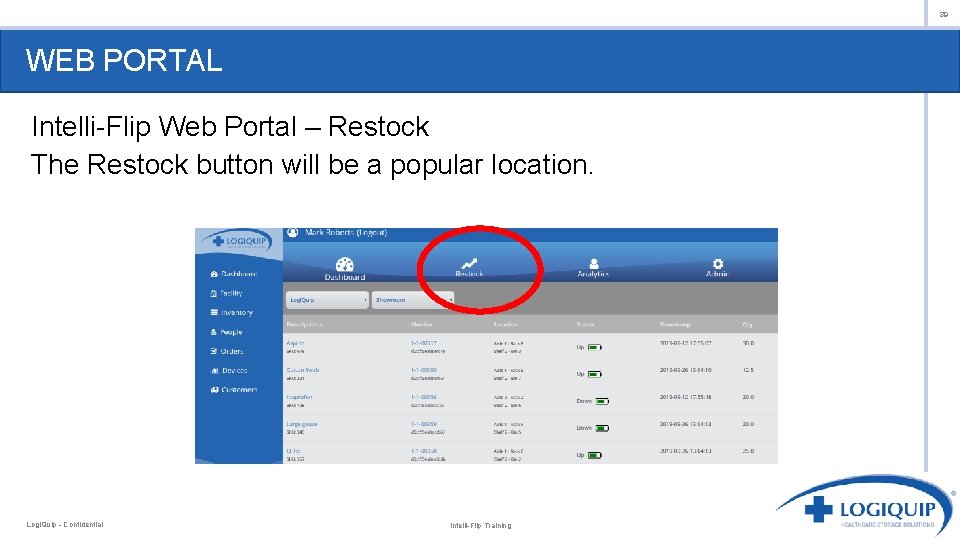Click the battery icon in the Aspirin row
The width and height of the screenshot is (960, 540).
coord(594,347)
